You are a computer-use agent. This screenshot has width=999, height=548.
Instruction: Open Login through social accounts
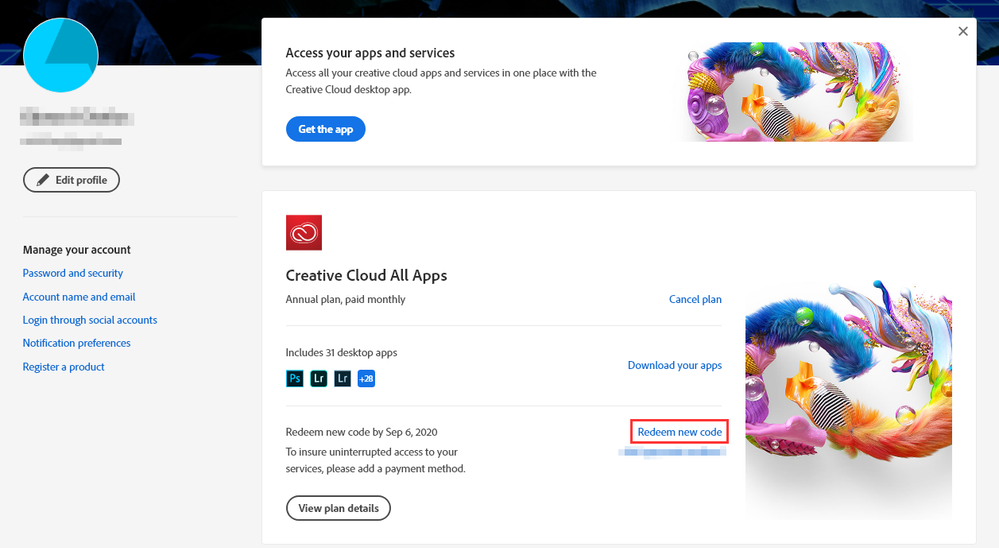pyautogui.click(x=90, y=320)
